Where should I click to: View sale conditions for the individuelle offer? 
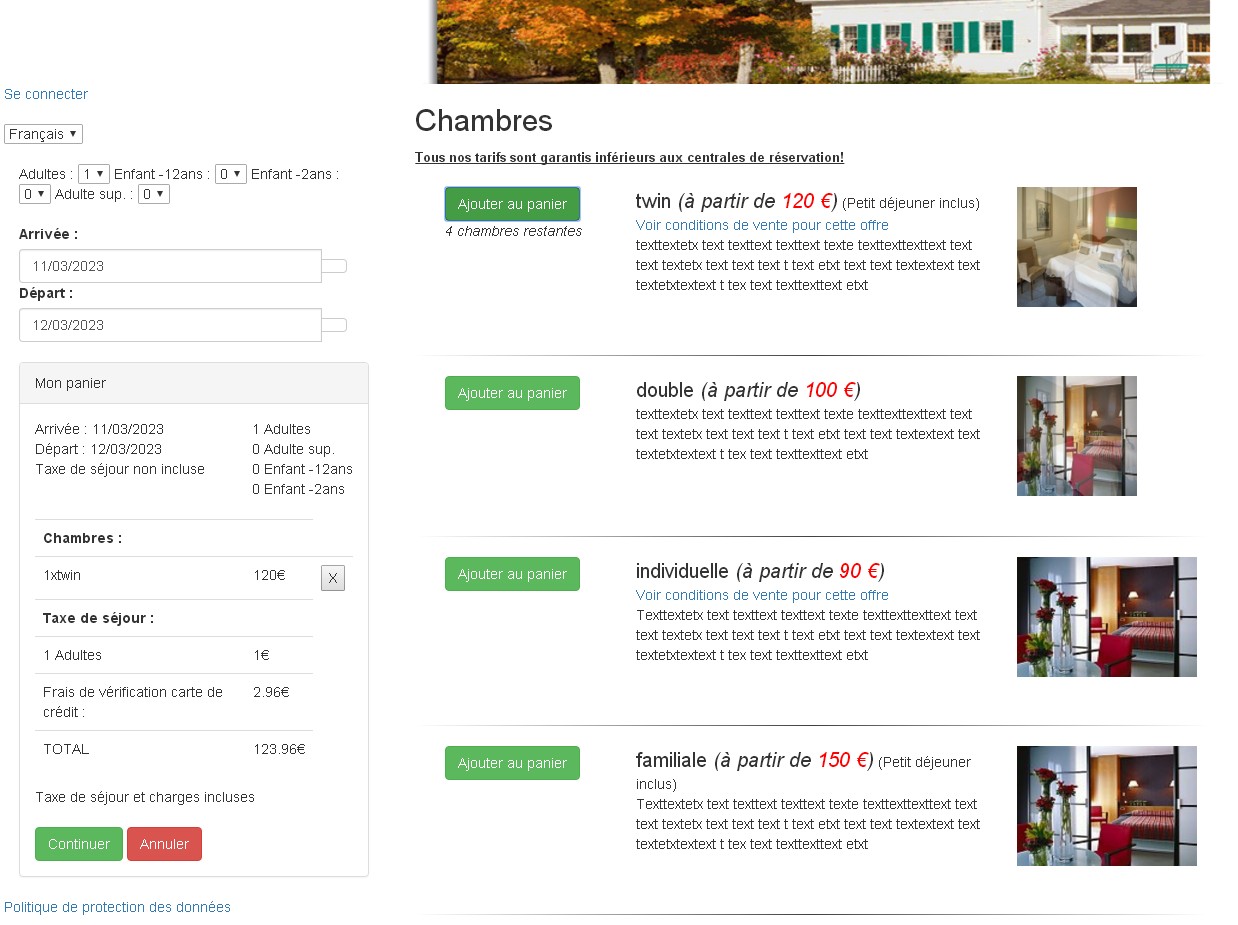click(762, 595)
